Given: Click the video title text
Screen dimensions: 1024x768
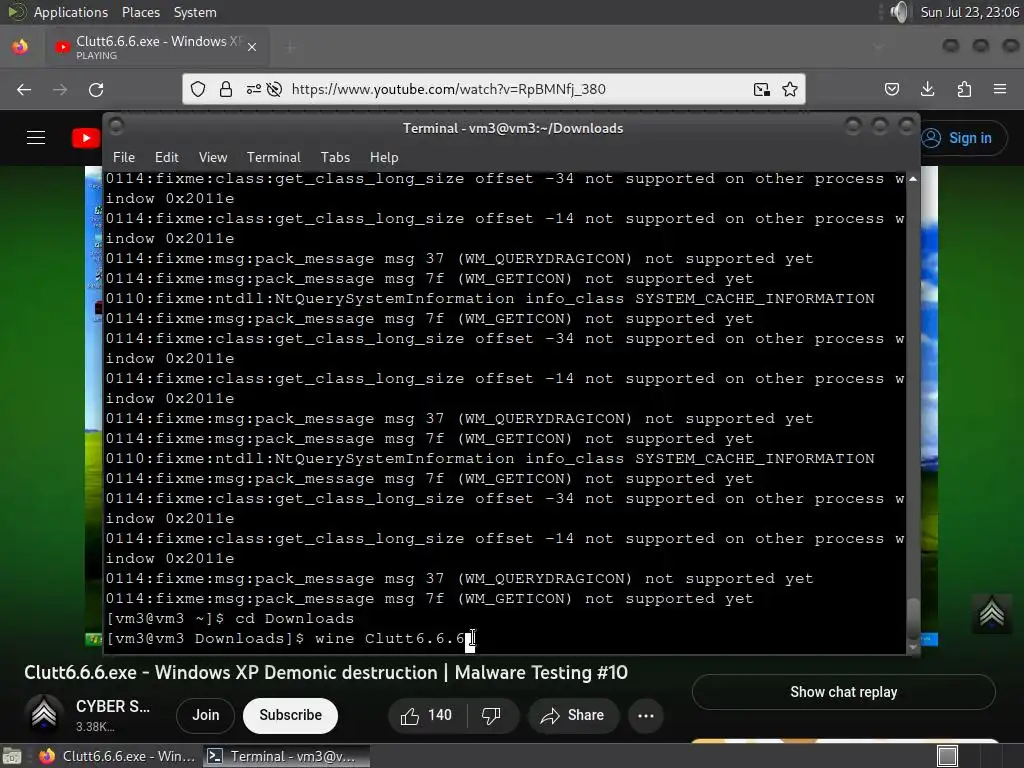Looking at the screenshot, I should click(326, 673).
